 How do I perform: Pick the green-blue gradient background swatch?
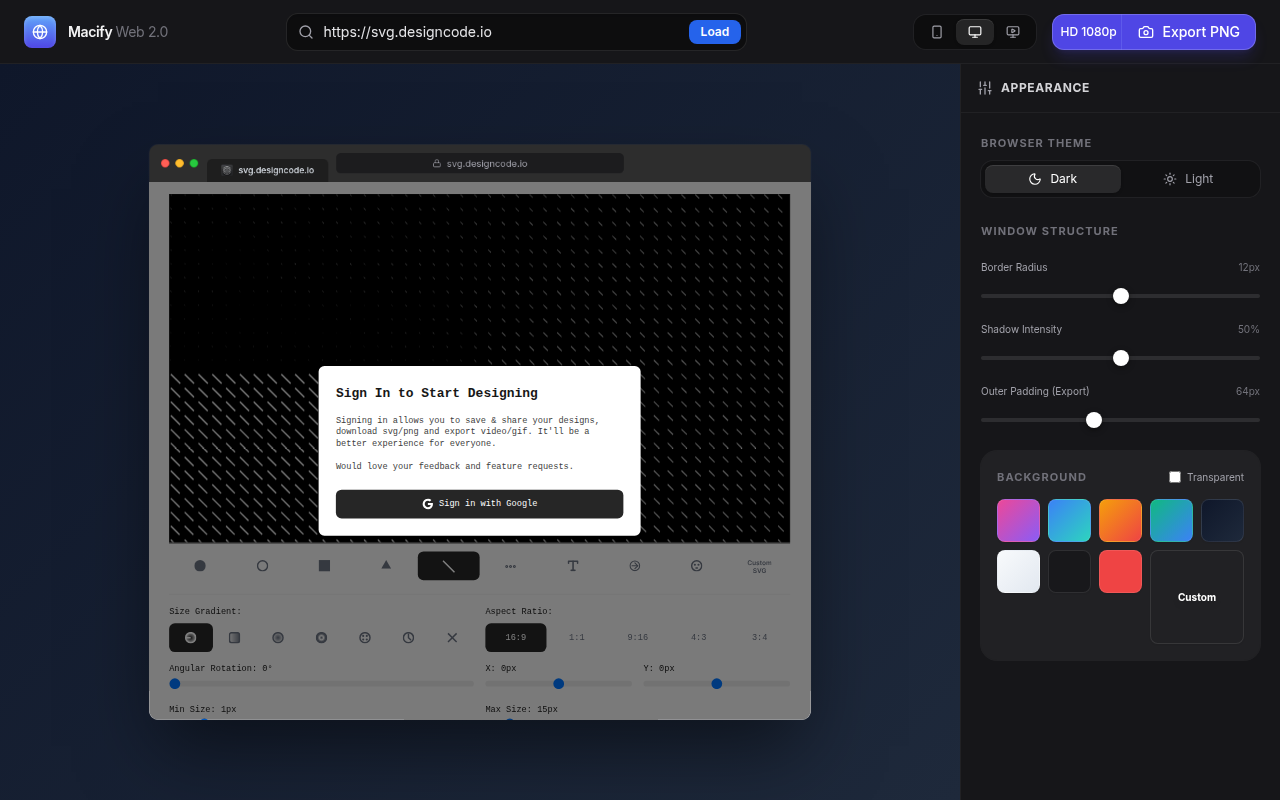click(x=1171, y=520)
